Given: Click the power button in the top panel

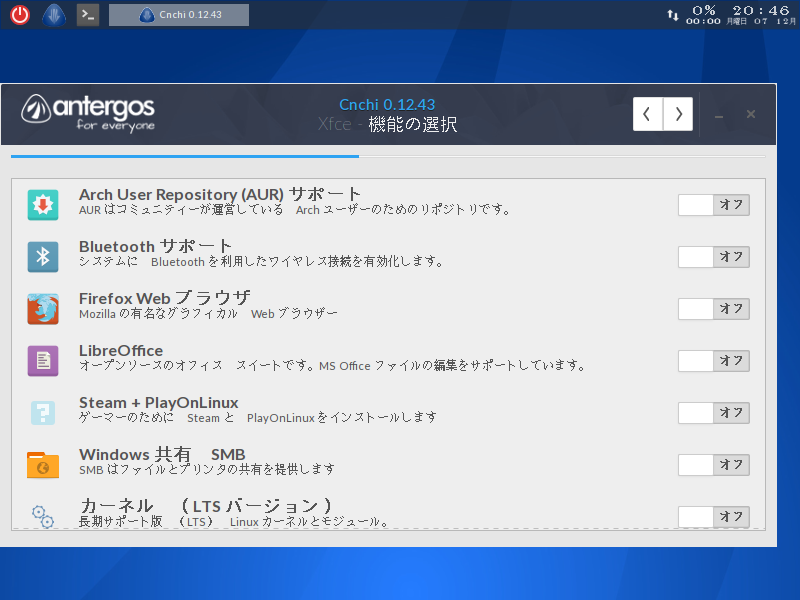Looking at the screenshot, I should coord(20,14).
